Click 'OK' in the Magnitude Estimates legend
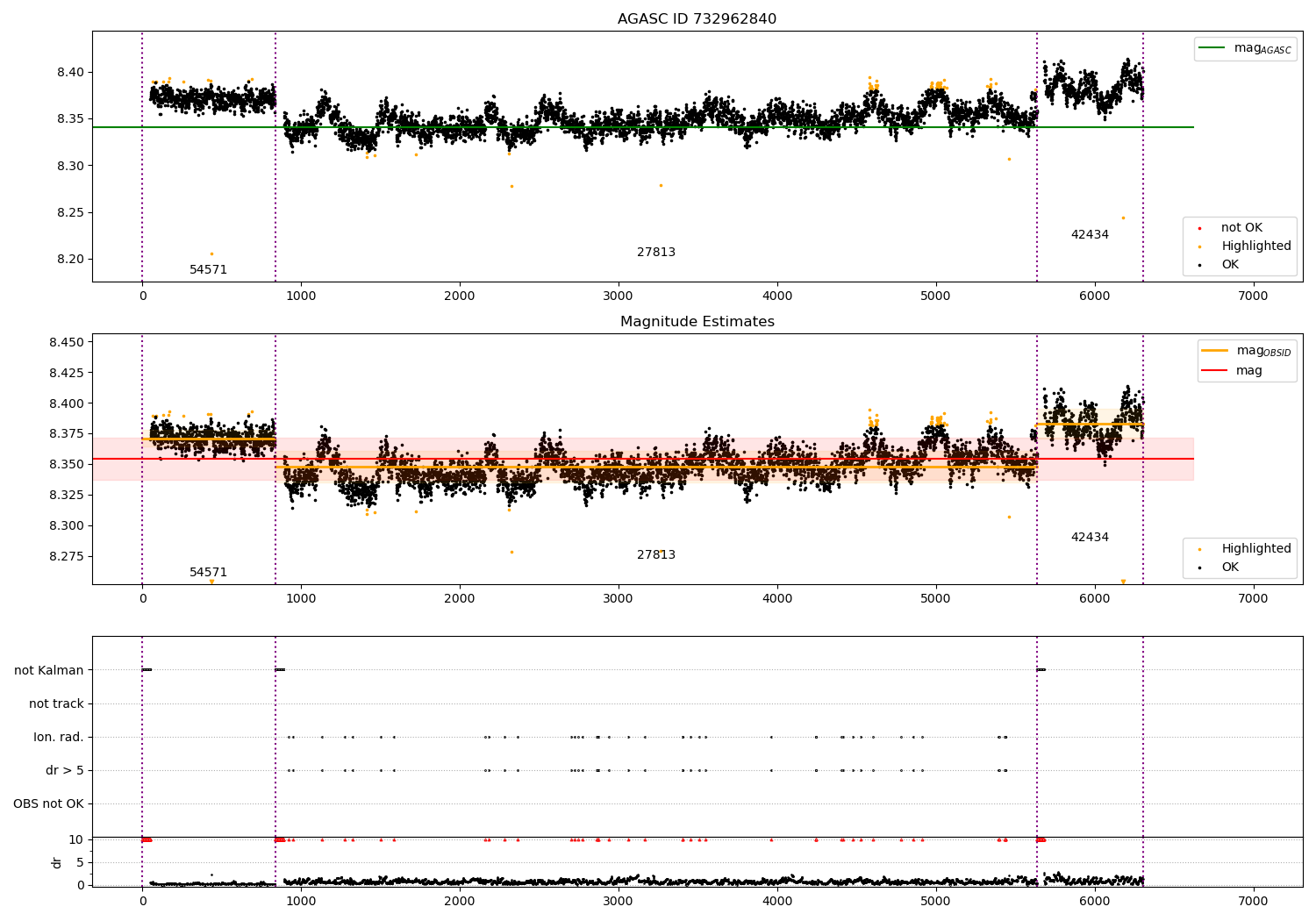This screenshot has height=921, width=1316. pos(1229,568)
